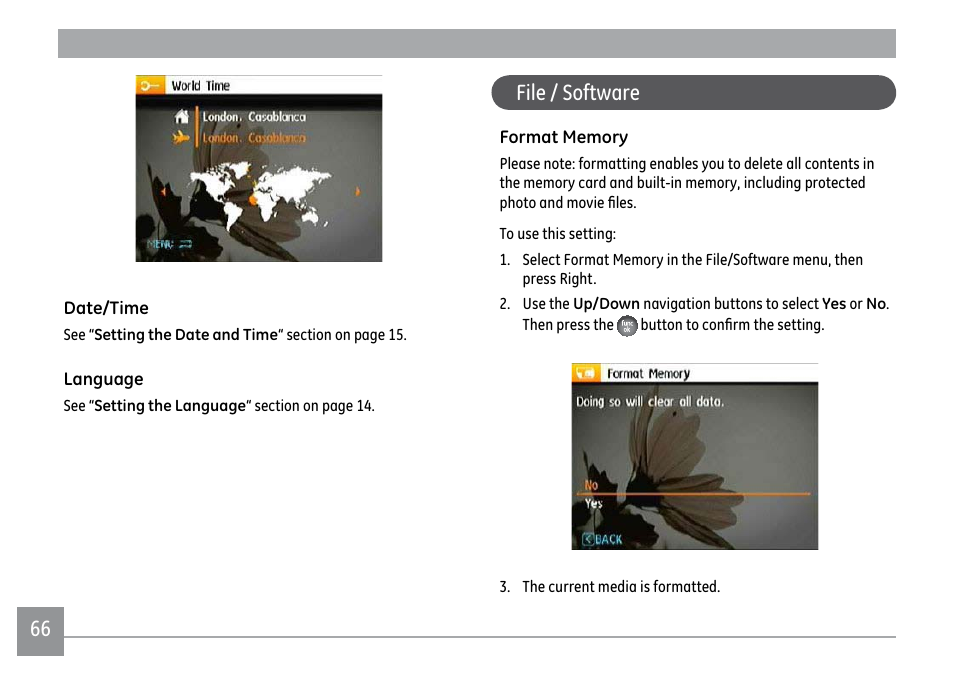954x694 pixels.
Task: Click the world map thumbnail image
Action: 260,195
